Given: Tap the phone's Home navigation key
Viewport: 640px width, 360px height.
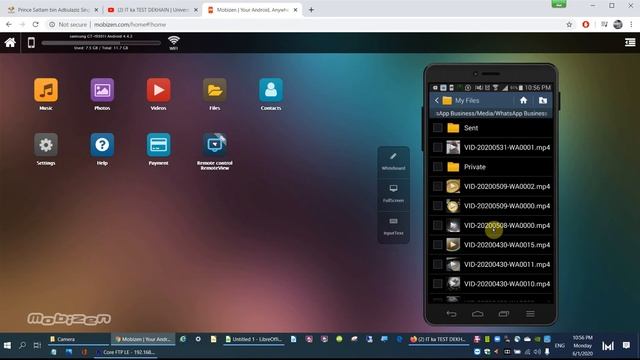Looking at the screenshot, I should 478,313.
